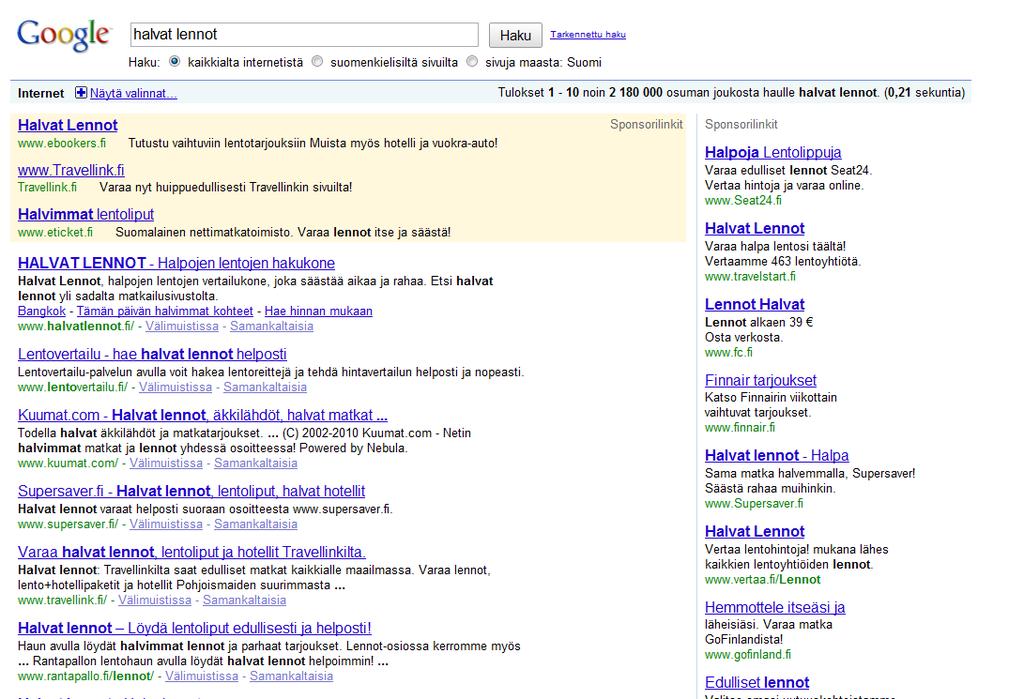
Task: Click the www.fc.fi ad URL
Action: (729, 352)
